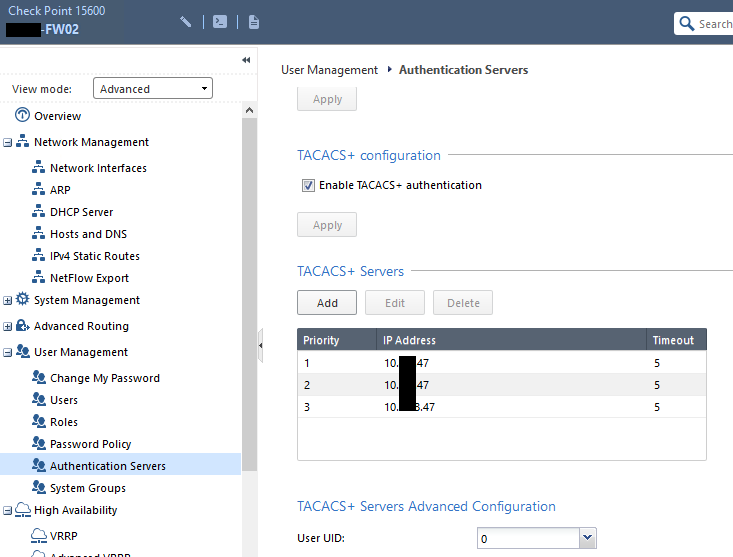
Task: Click the Change My Password icon
Action: (x=39, y=377)
